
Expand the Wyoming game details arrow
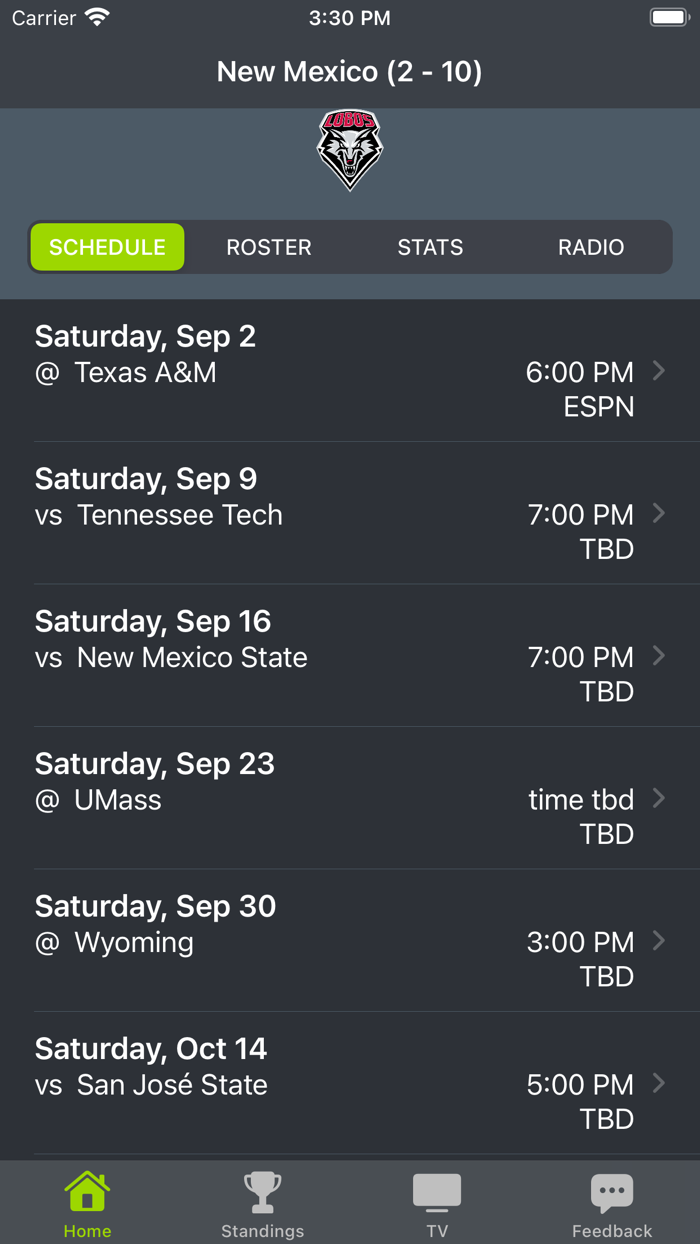point(659,940)
